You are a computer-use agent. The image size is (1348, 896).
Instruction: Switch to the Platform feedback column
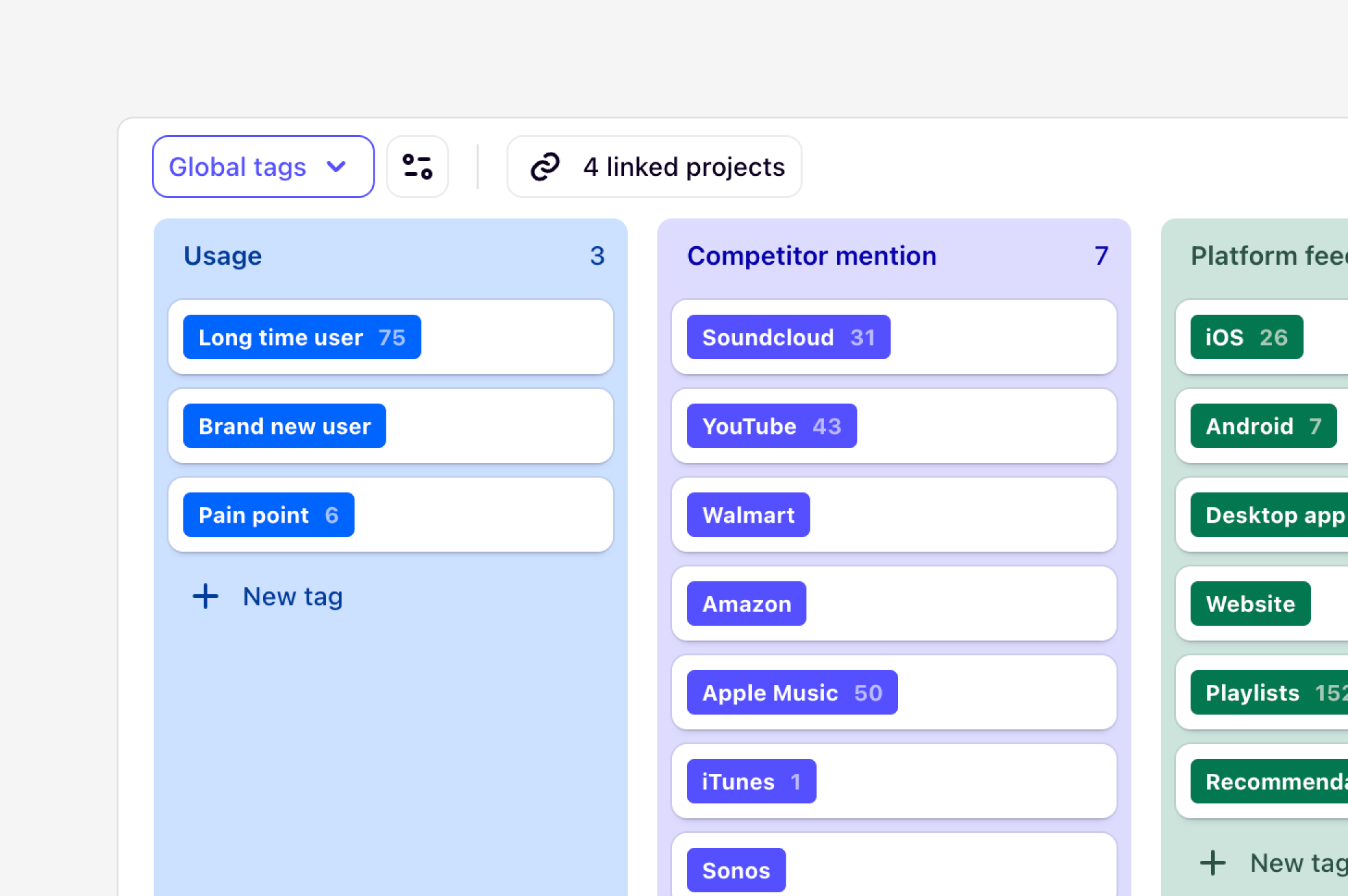coord(1267,255)
